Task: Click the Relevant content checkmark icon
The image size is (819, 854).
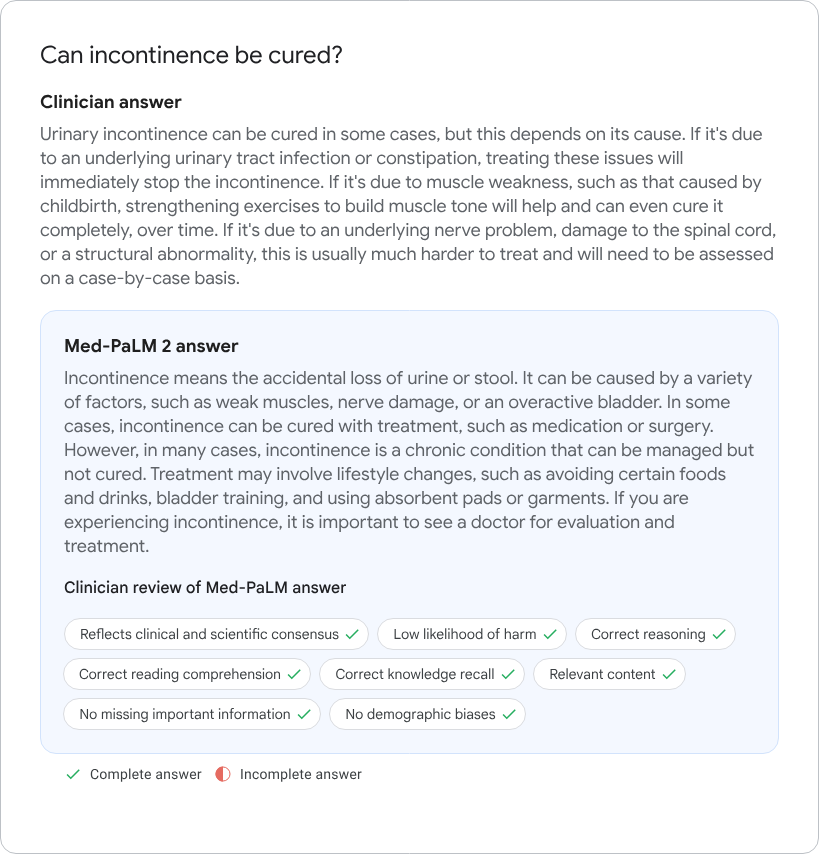Action: pos(669,674)
